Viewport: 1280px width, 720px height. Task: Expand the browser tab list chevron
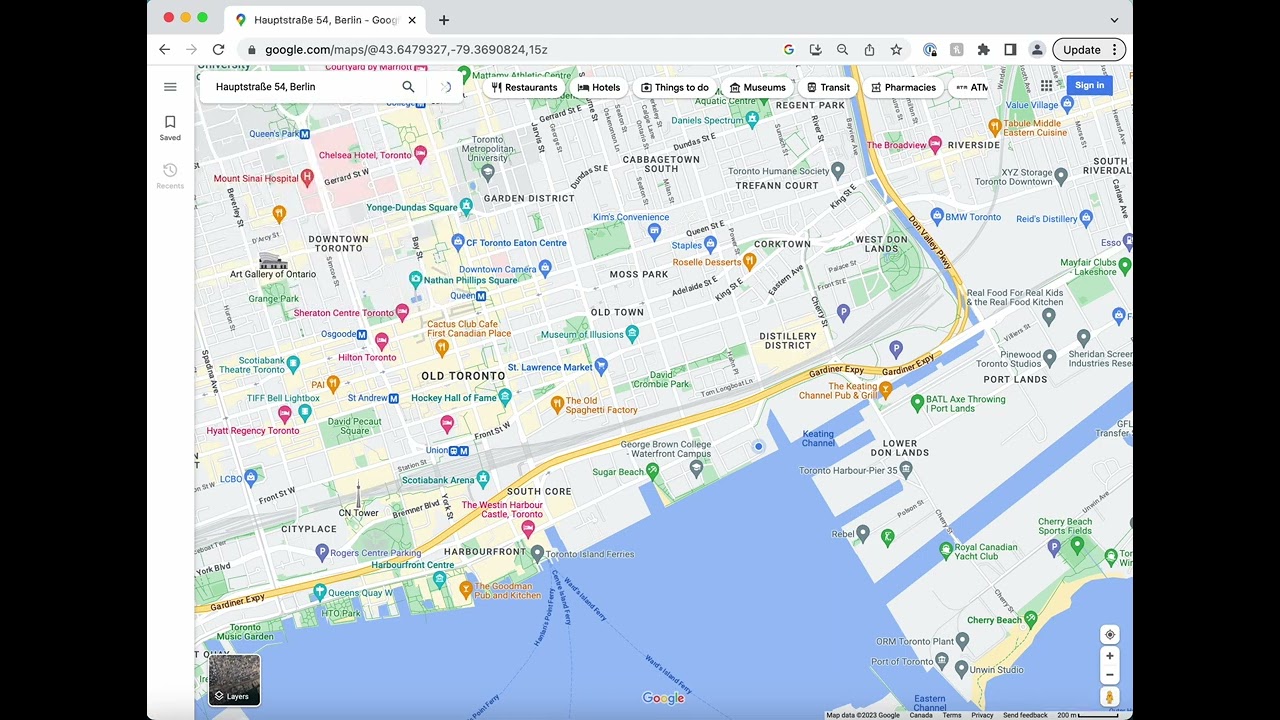tap(1114, 19)
